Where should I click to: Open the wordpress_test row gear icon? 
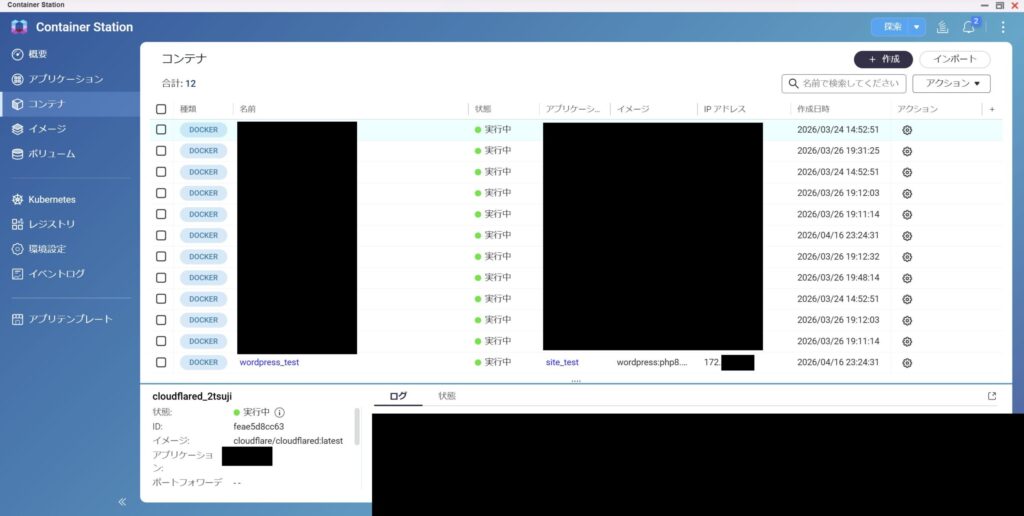[906, 363]
